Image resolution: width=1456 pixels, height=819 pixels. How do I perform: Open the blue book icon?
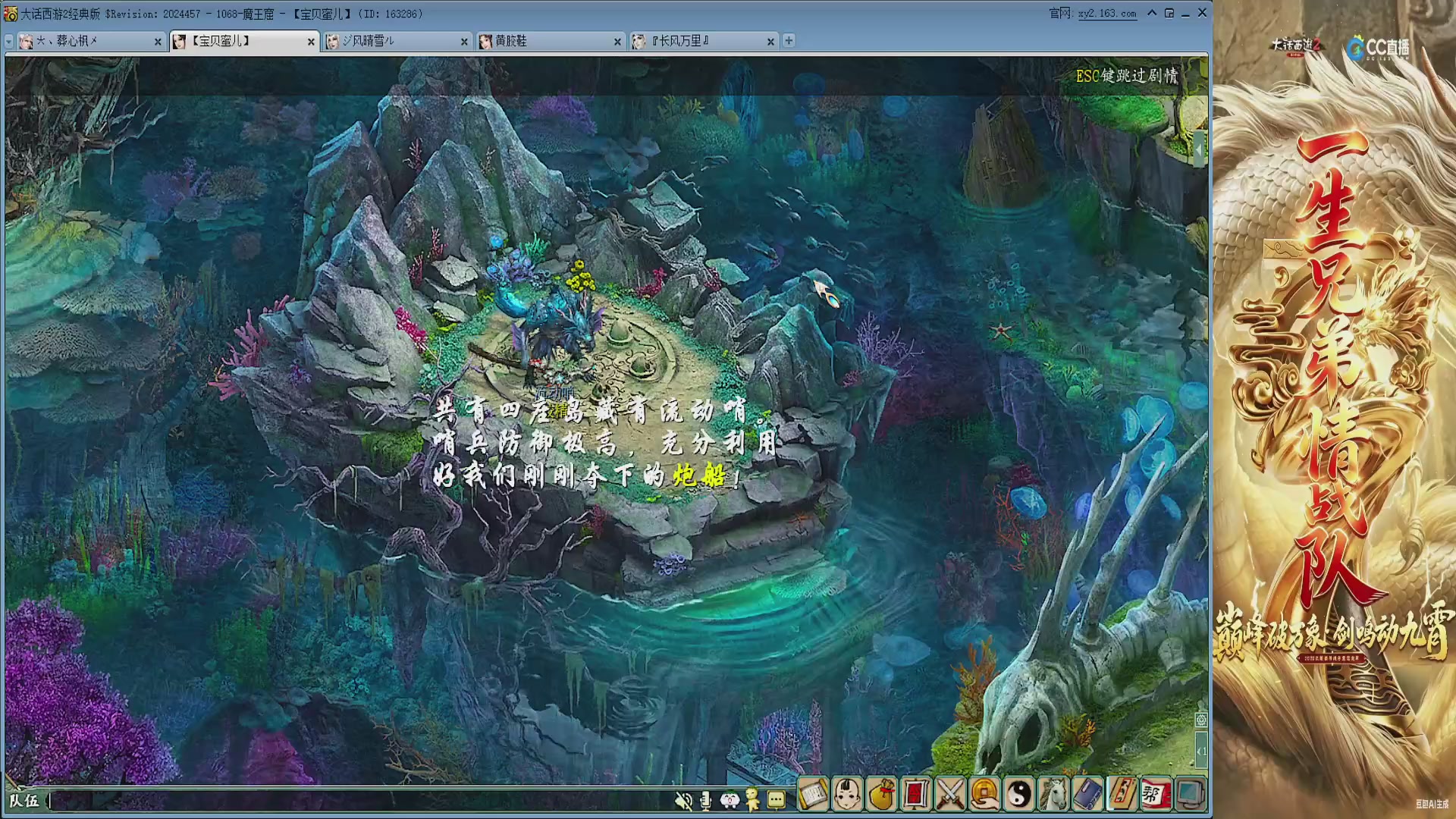point(1087,795)
